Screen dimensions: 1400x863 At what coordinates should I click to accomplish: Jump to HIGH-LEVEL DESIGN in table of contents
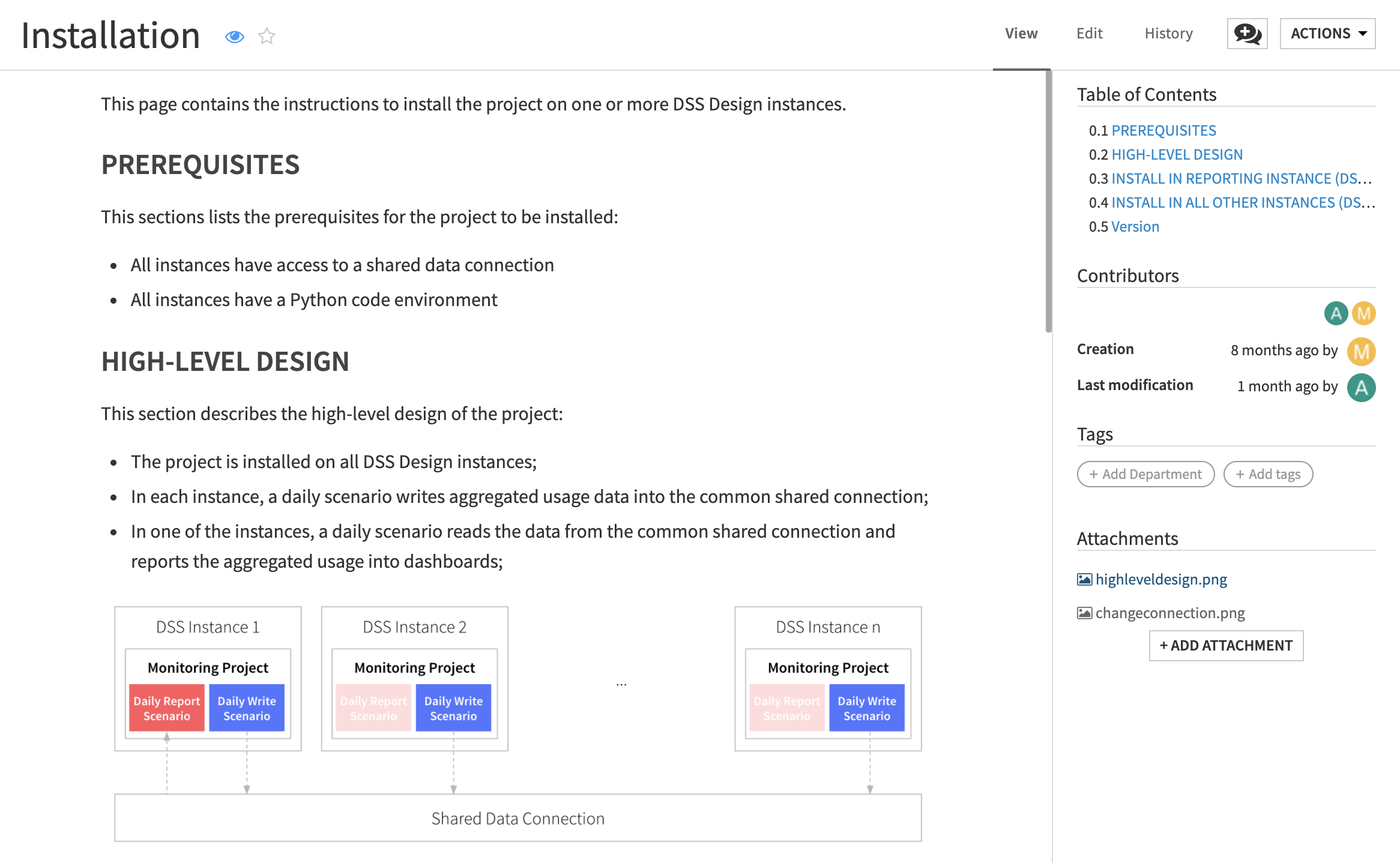tap(1177, 154)
